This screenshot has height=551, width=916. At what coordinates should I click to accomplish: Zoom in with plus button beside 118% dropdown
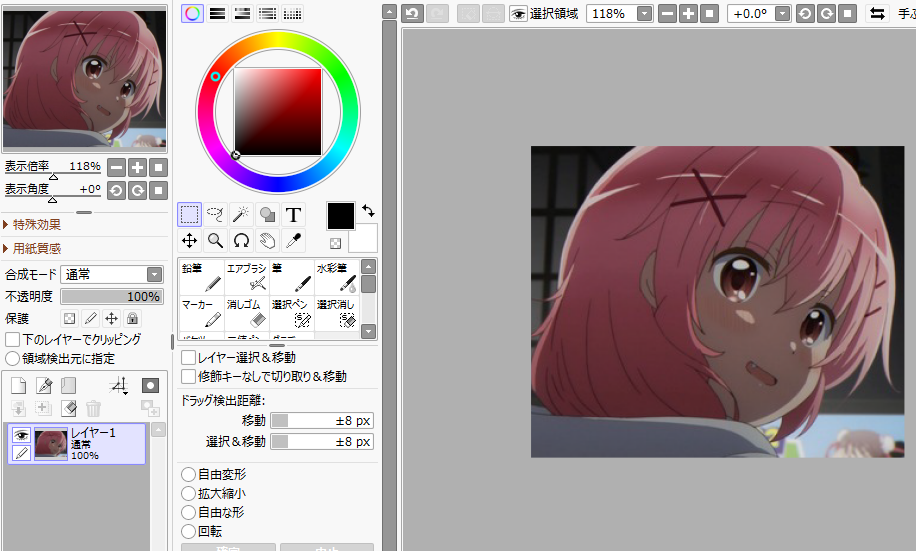click(x=688, y=13)
